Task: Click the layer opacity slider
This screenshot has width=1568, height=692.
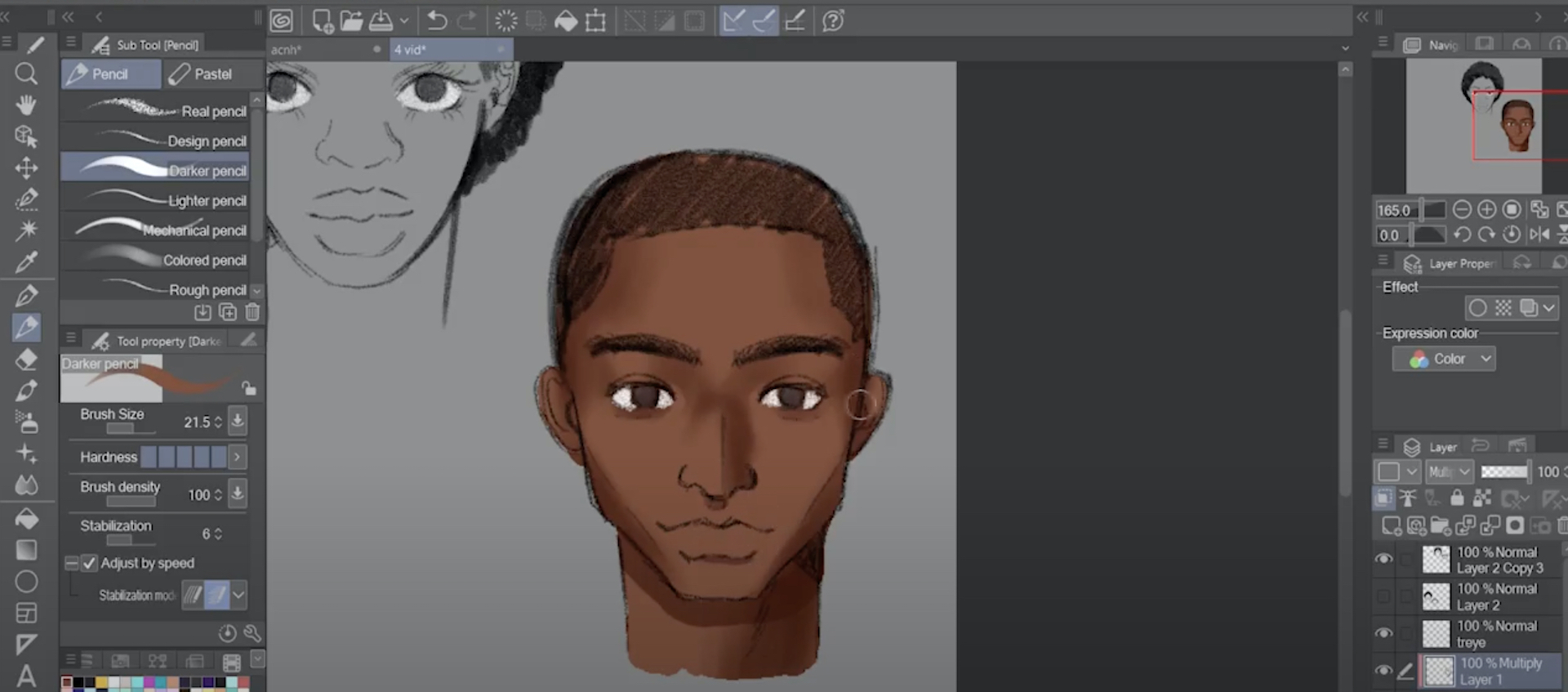Action: coord(1503,471)
